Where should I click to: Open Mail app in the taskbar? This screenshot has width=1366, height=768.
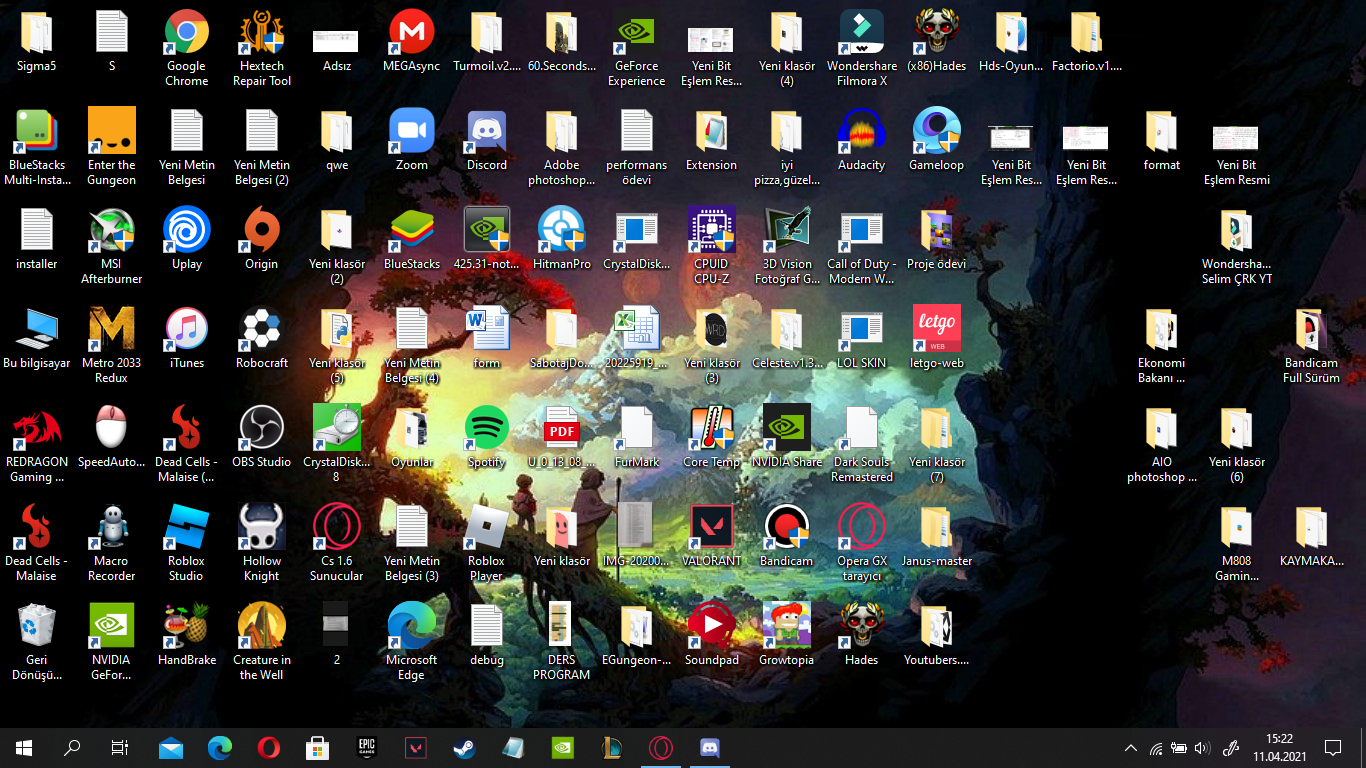coord(171,747)
